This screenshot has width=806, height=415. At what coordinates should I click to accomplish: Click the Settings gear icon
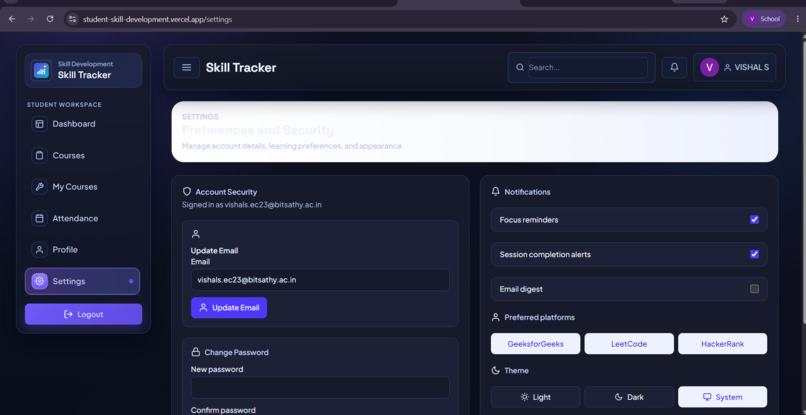(39, 281)
